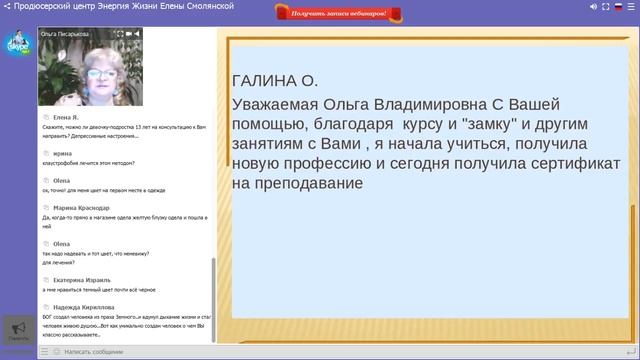This screenshot has height=360, width=640.
Task: Click the megaphone button in the left sidebar
Action: click(19, 329)
